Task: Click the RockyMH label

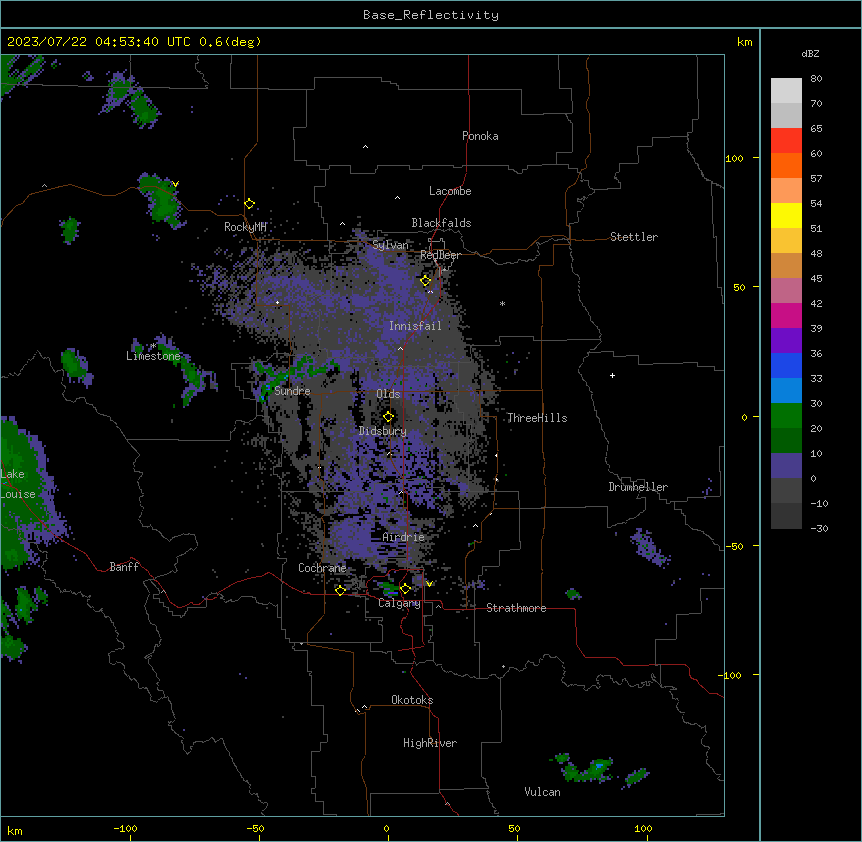Action: pyautogui.click(x=245, y=227)
